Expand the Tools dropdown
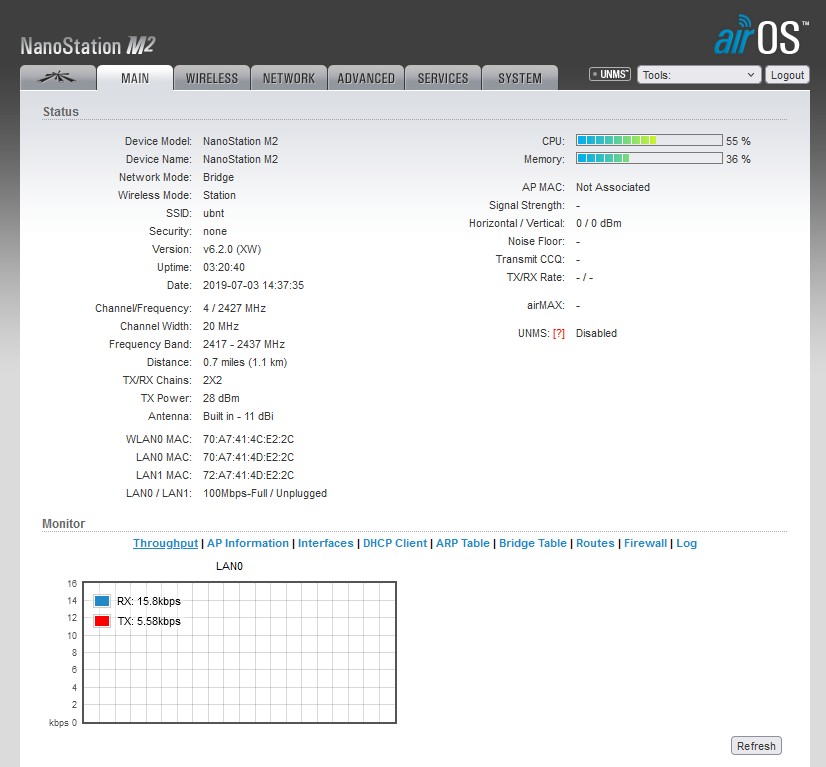The width and height of the screenshot is (826, 767). 699,75
